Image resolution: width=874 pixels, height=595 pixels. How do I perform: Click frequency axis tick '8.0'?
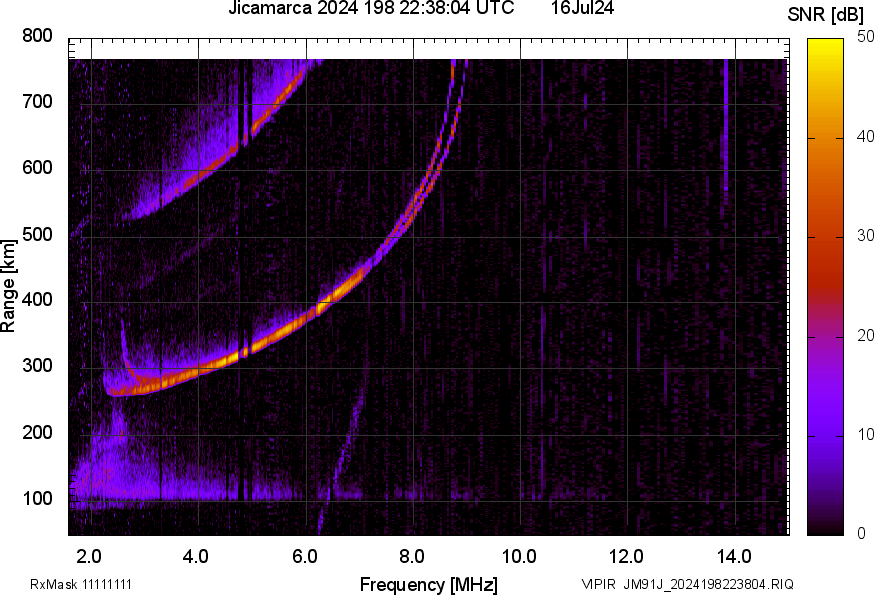[x=412, y=557]
